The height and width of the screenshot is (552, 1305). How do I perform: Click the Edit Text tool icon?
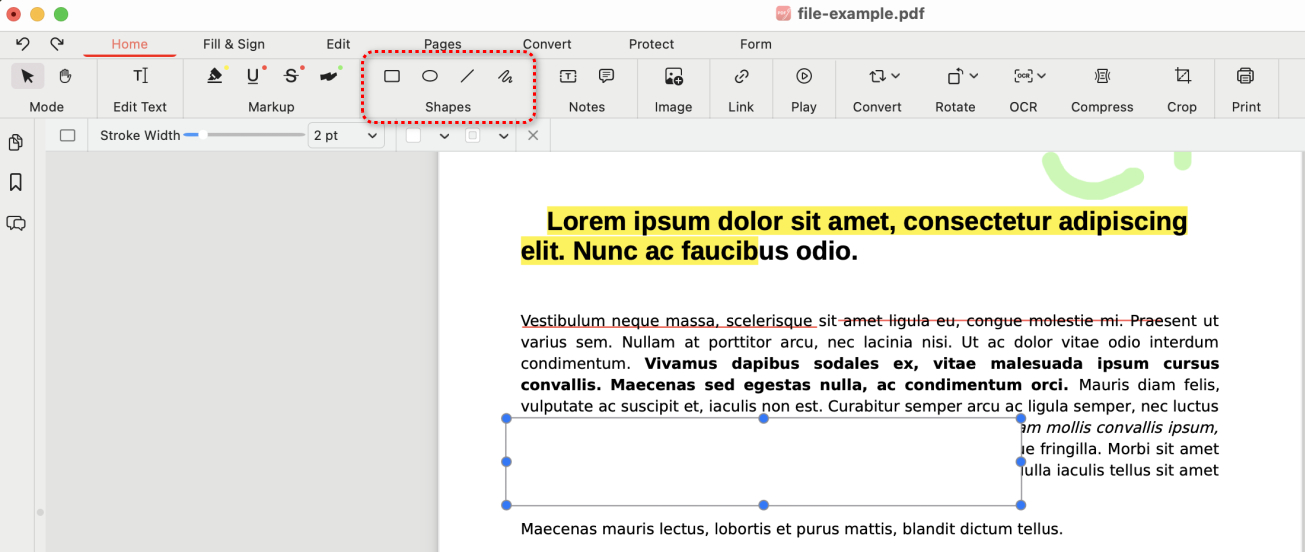(140, 76)
